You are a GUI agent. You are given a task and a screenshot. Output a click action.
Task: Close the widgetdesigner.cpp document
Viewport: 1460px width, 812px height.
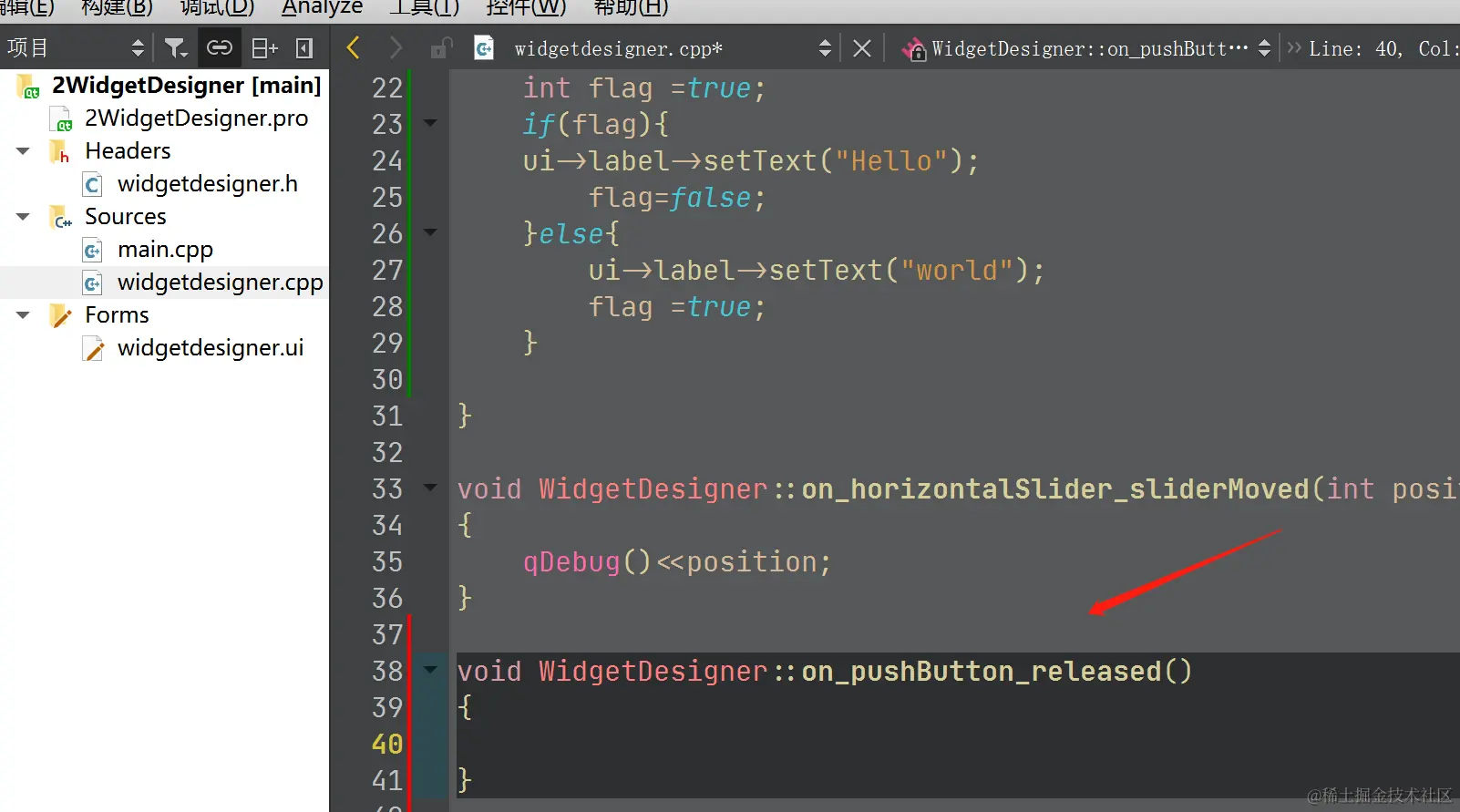click(862, 48)
